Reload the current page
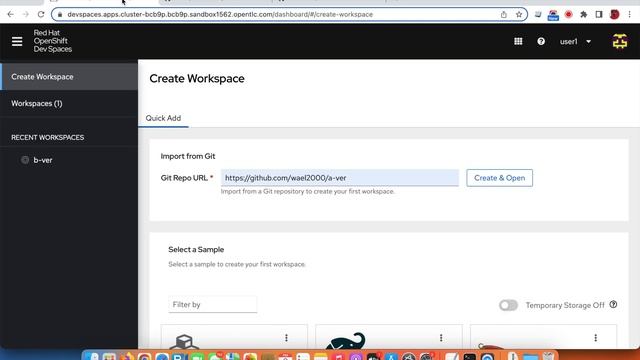This screenshot has width=640, height=360. coord(41,14)
